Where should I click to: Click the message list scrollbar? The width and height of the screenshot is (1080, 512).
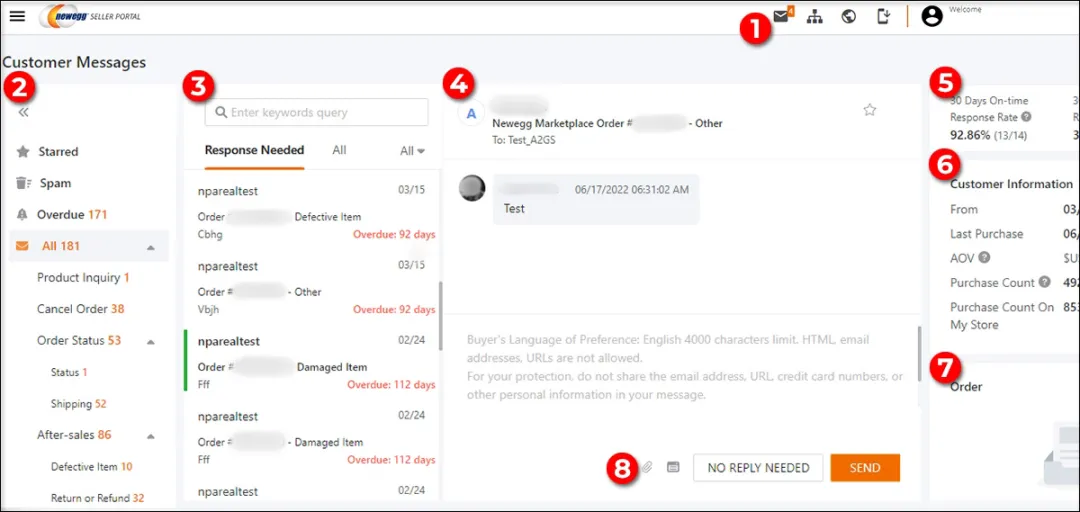440,315
